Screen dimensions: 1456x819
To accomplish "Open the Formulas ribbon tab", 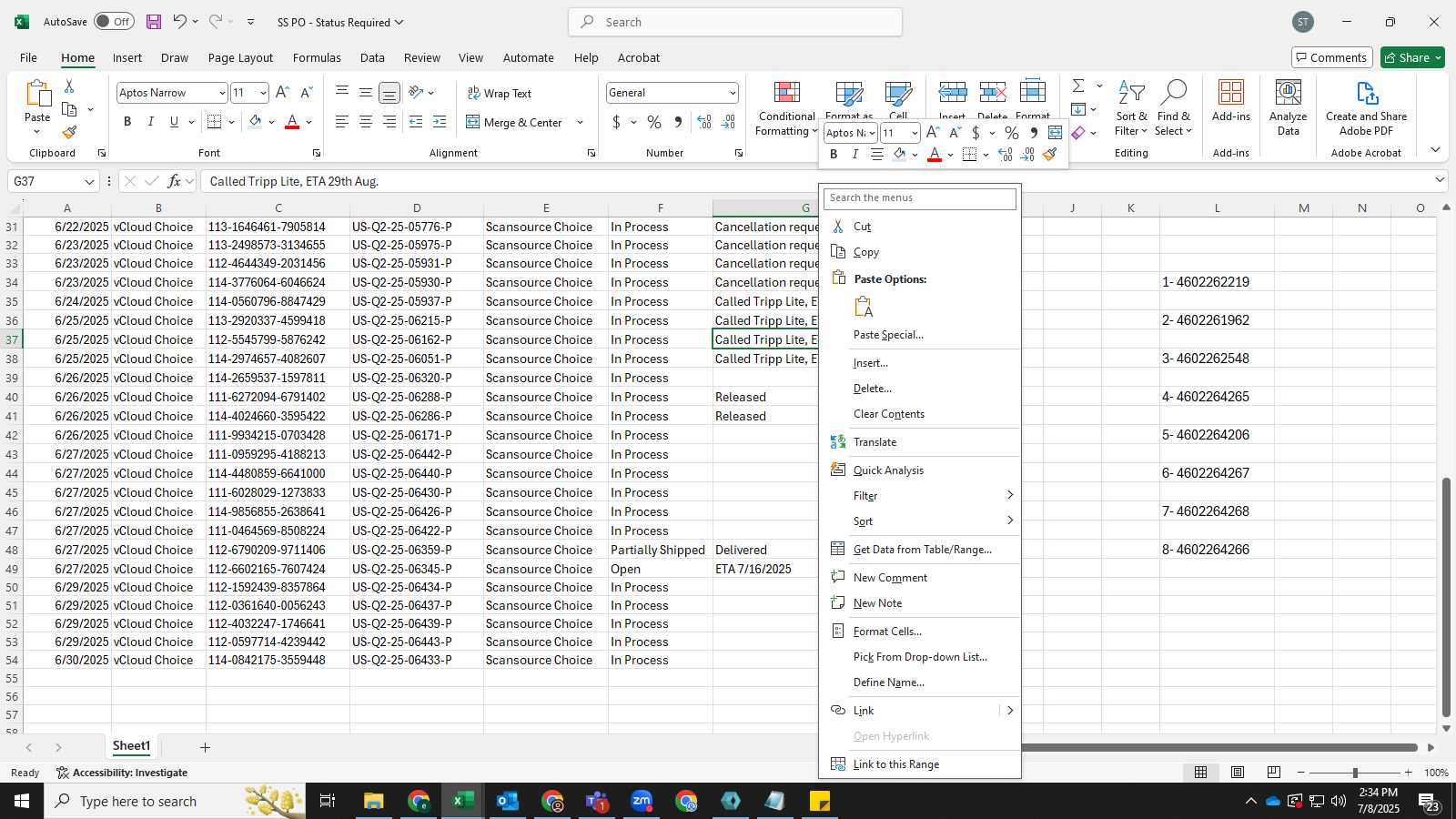I will click(x=317, y=57).
